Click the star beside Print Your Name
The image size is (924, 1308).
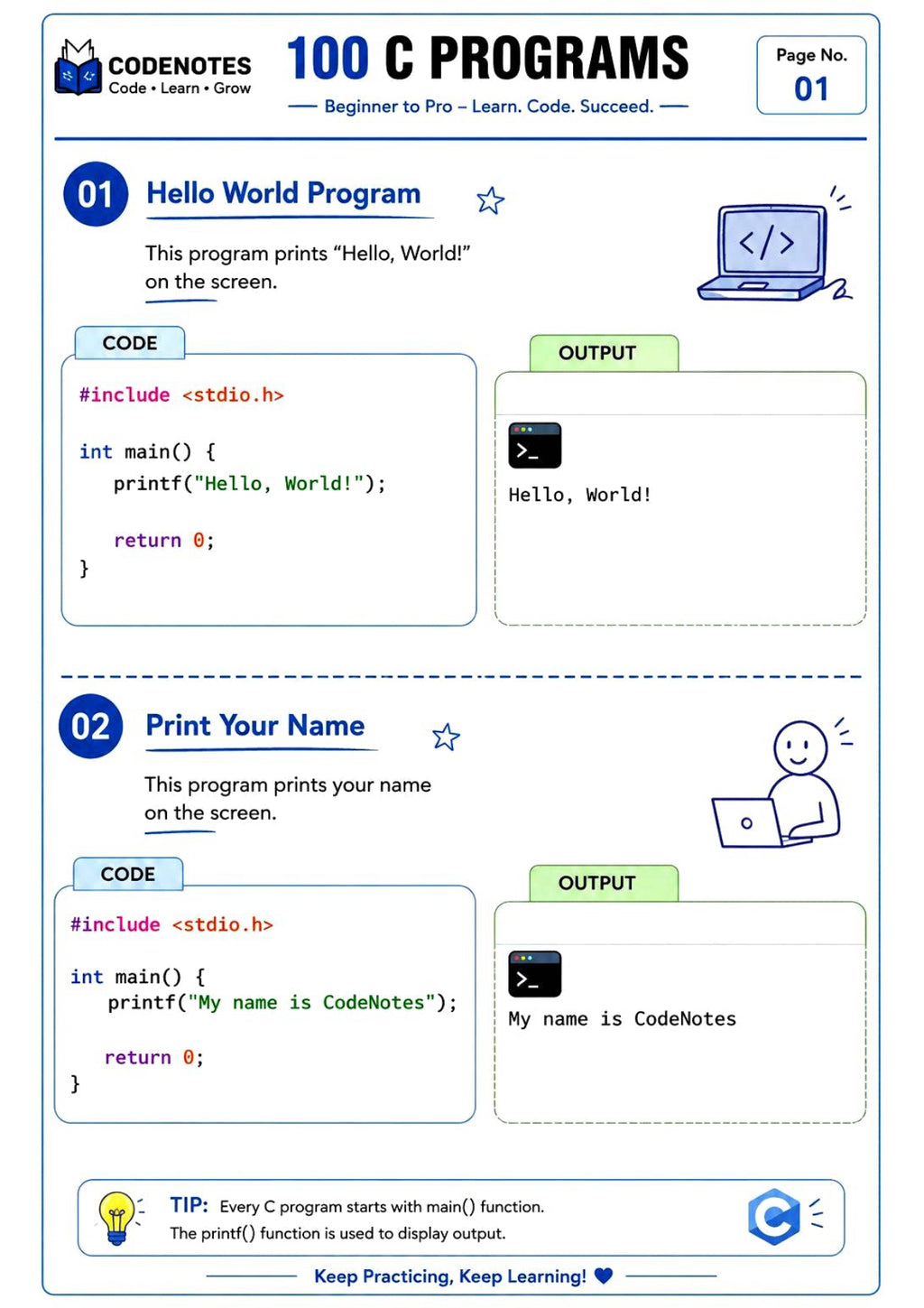(446, 737)
